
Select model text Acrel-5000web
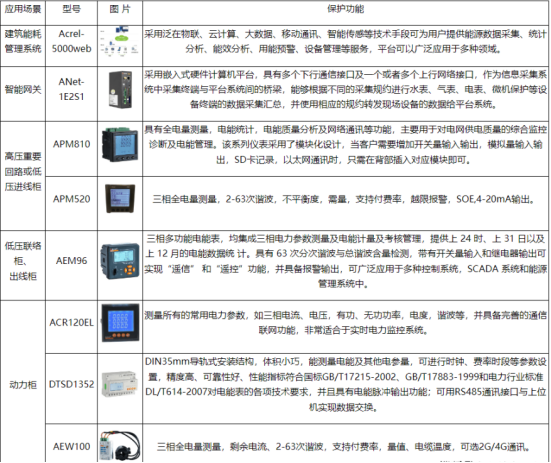tap(71, 41)
